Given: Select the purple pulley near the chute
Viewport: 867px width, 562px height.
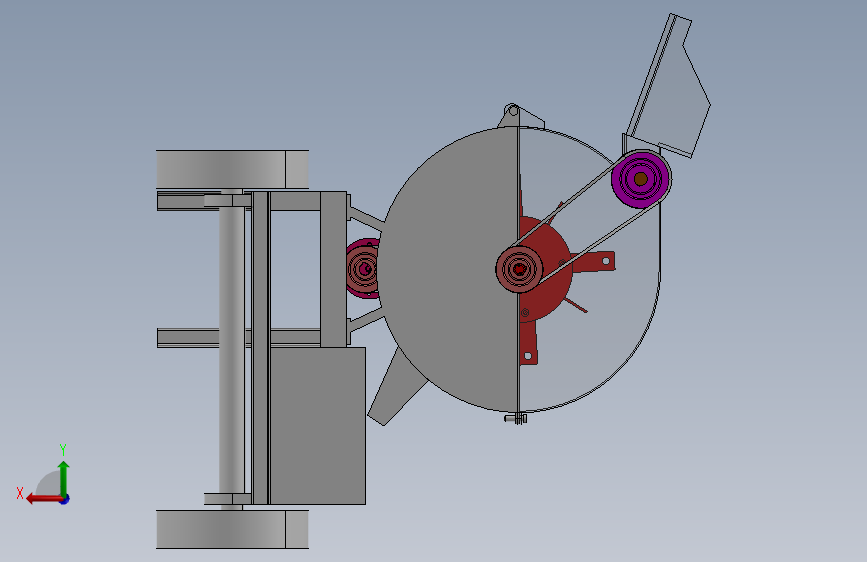Looking at the screenshot, I should coord(641,179).
